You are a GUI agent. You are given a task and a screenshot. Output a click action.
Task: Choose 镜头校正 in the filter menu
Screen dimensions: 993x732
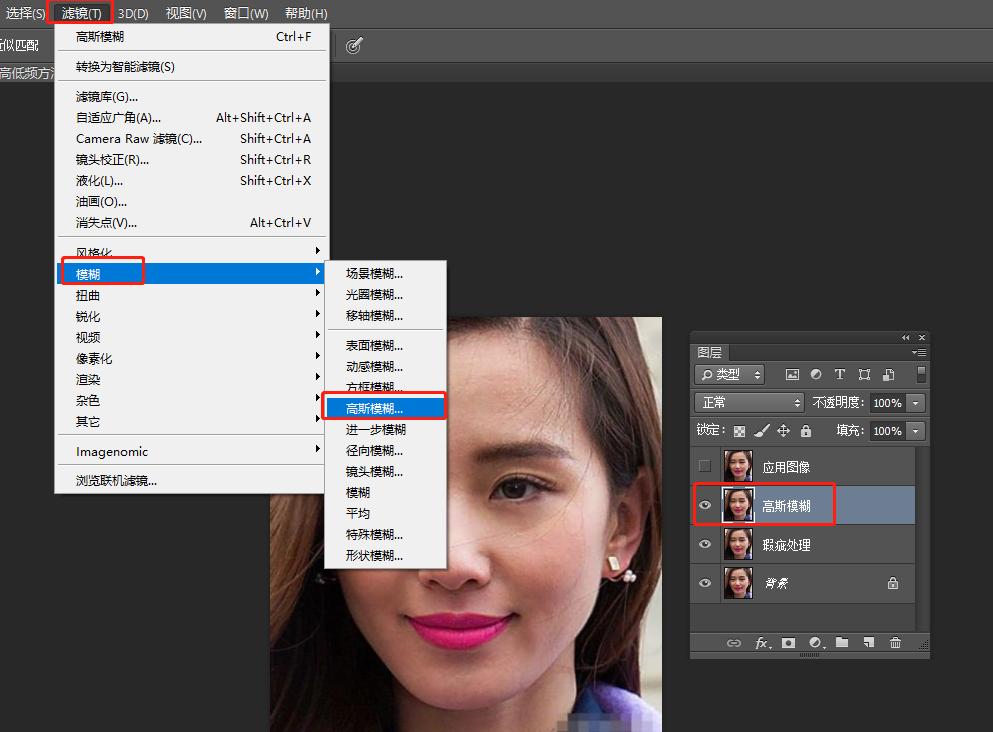tap(113, 159)
